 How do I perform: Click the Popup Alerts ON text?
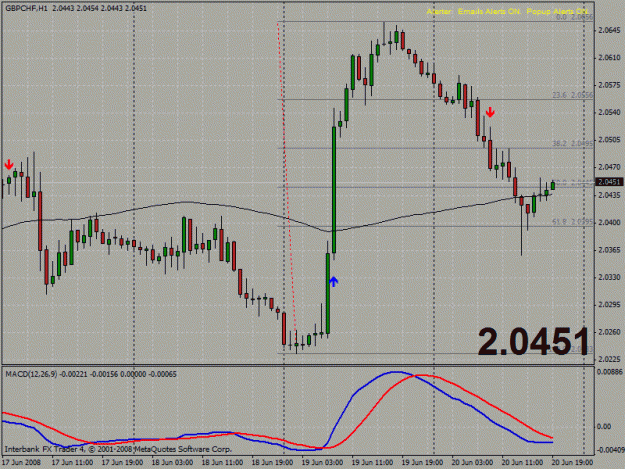point(558,12)
